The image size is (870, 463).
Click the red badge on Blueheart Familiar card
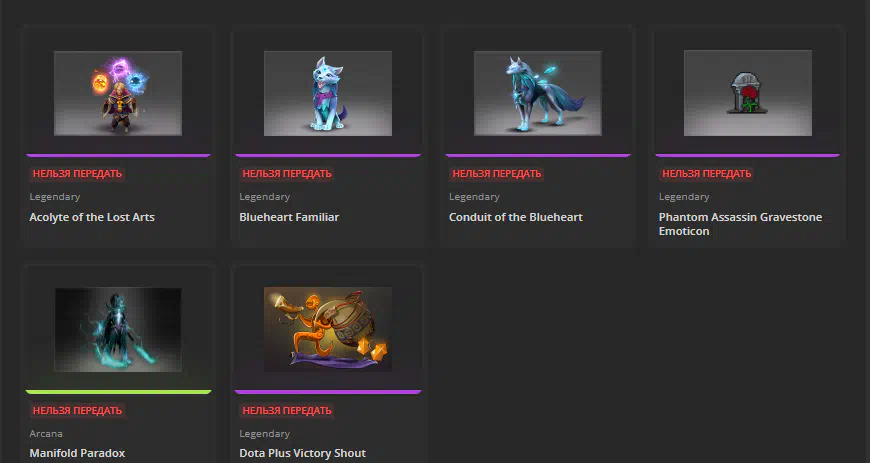pyautogui.click(x=287, y=174)
